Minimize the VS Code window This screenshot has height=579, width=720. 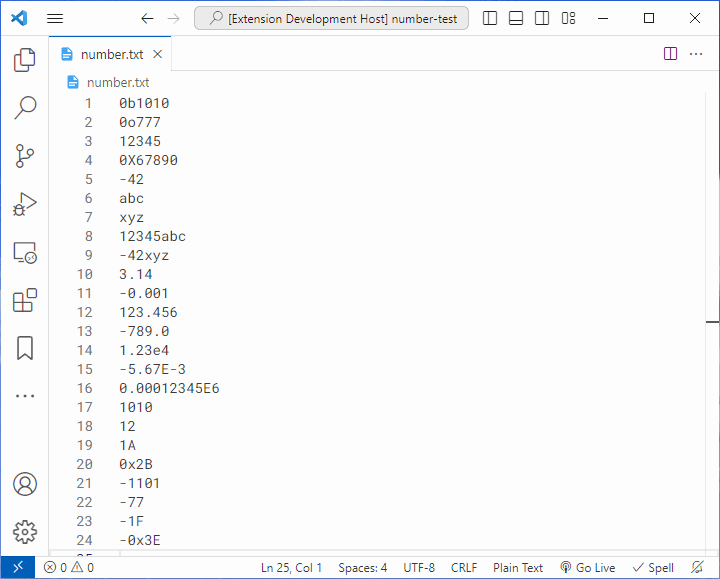pos(603,18)
